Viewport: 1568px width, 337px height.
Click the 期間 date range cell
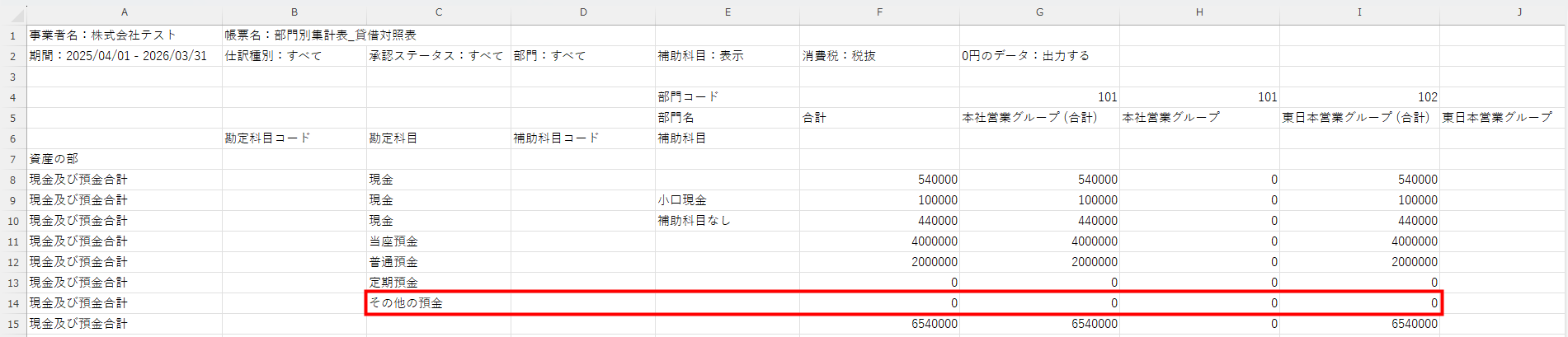tap(118, 56)
